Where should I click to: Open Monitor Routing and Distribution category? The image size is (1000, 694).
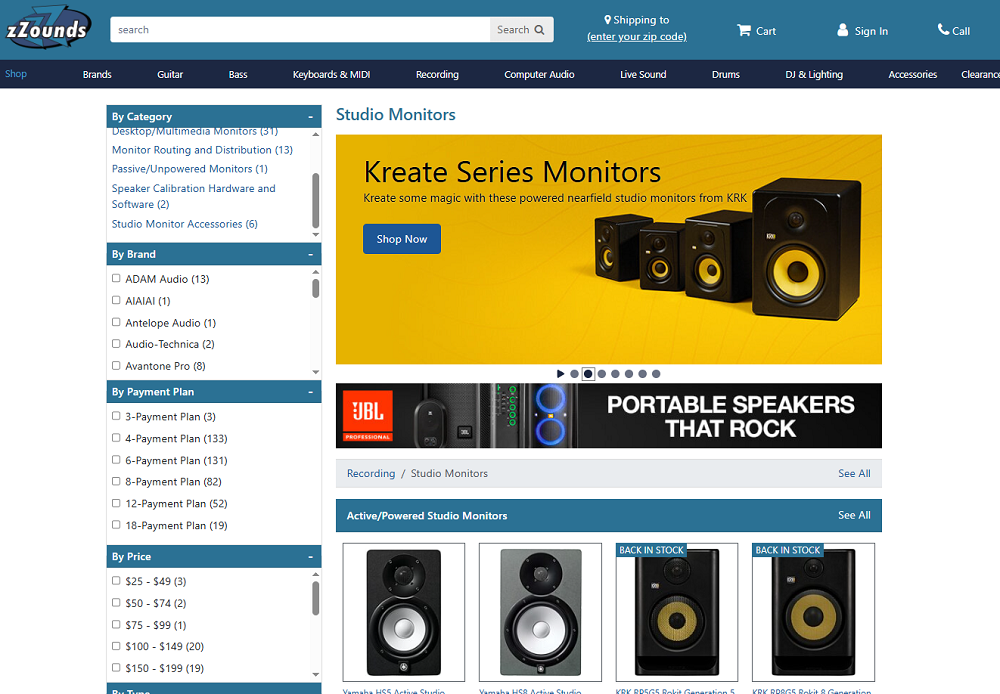pyautogui.click(x=202, y=150)
